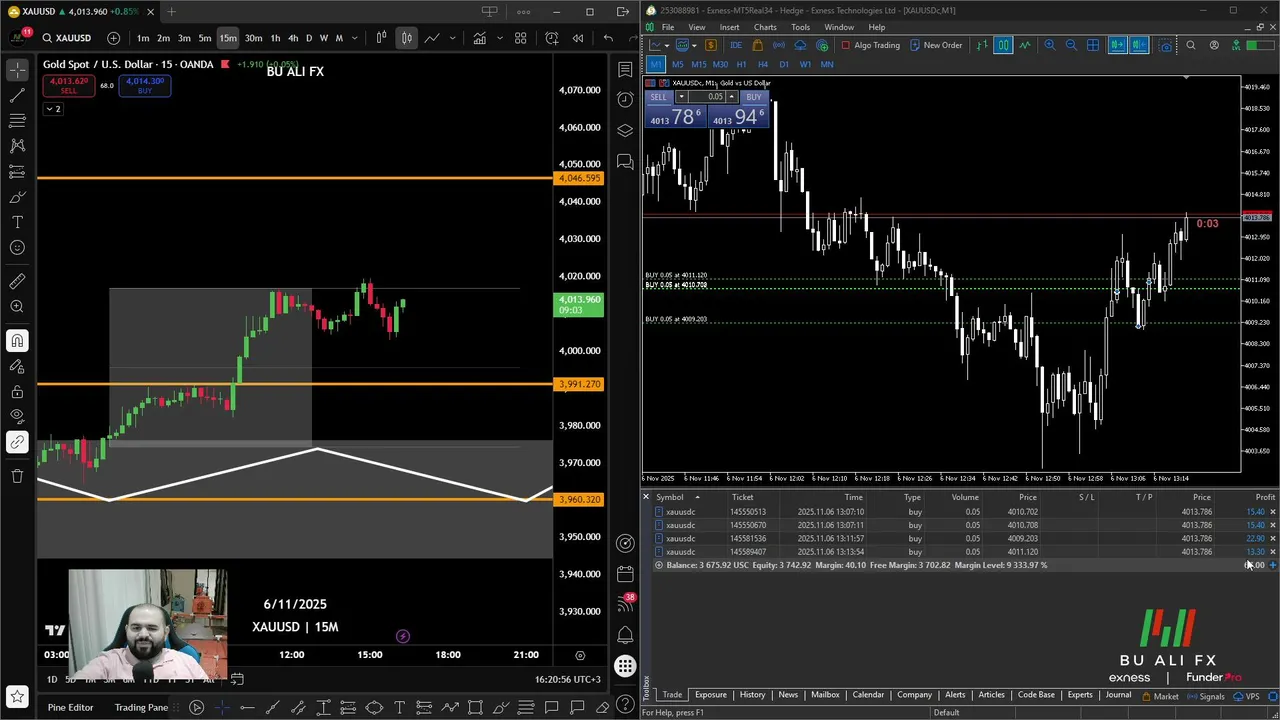Undo last TradingView action
Viewport: 1280px width, 720px height.
(x=608, y=38)
